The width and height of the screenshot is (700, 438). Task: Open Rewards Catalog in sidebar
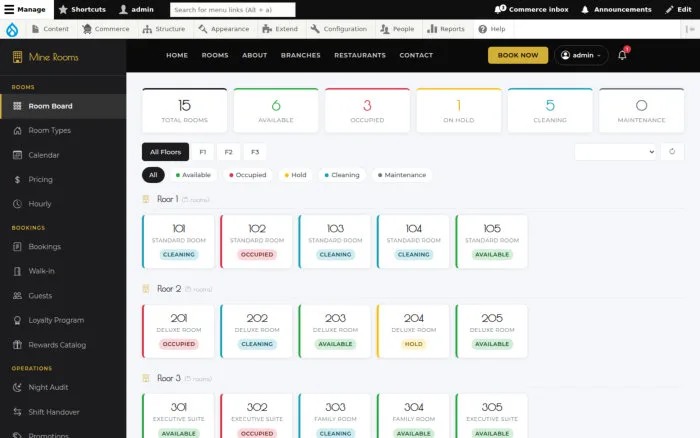63,345
